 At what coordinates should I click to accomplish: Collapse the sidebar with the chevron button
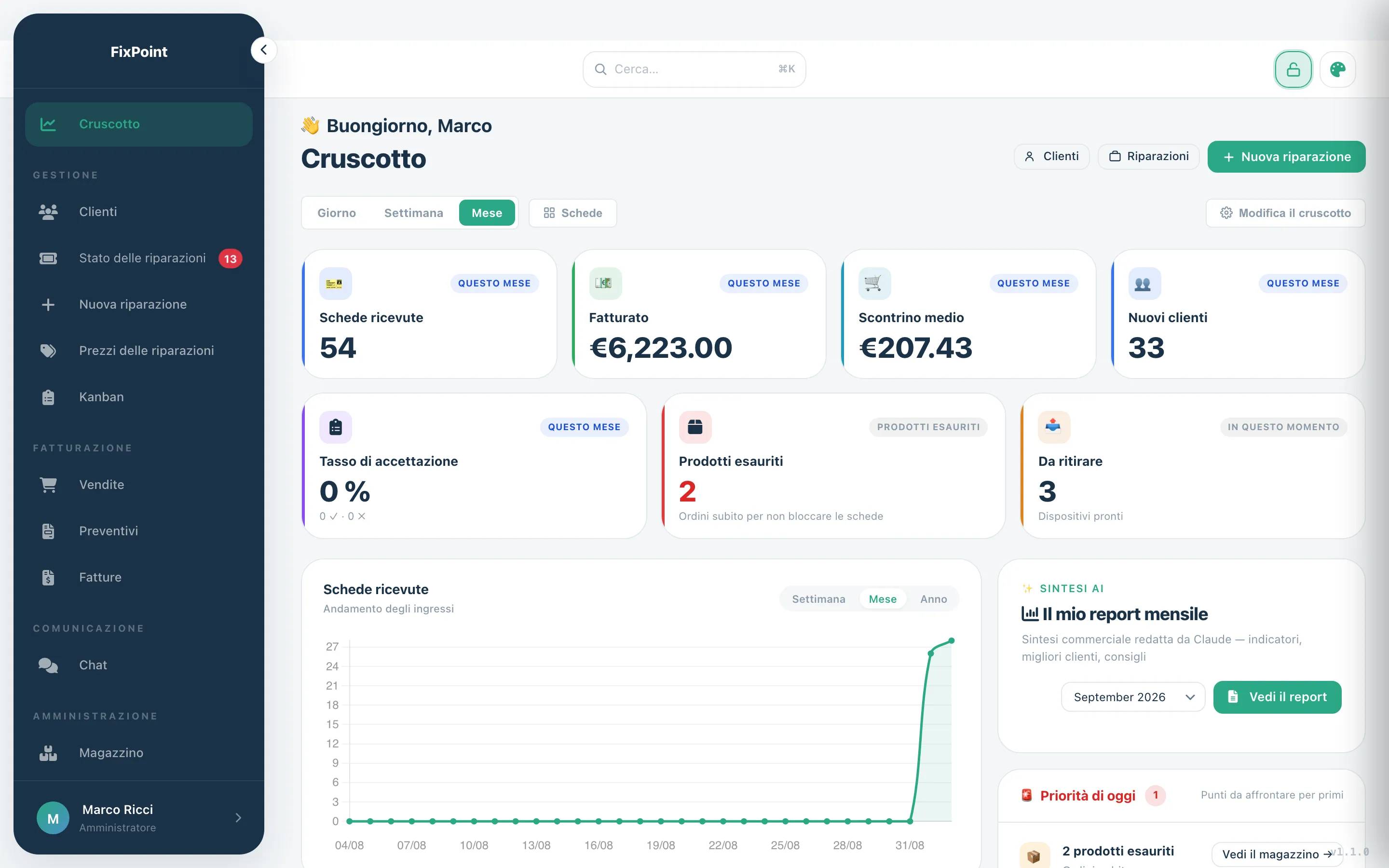tap(263, 50)
